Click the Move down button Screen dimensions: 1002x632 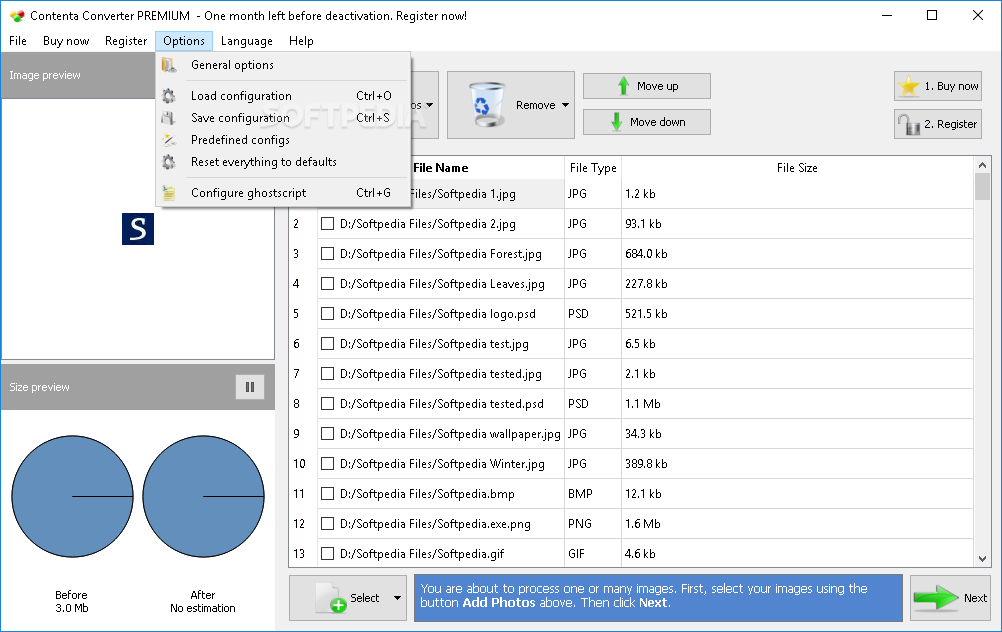(647, 121)
